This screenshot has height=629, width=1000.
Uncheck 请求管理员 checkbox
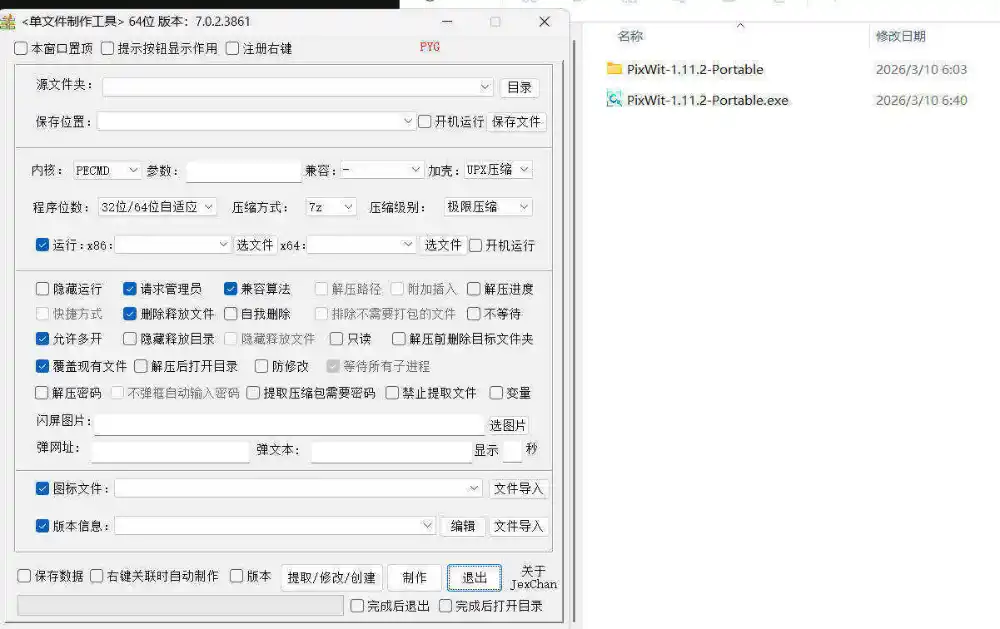(129, 289)
